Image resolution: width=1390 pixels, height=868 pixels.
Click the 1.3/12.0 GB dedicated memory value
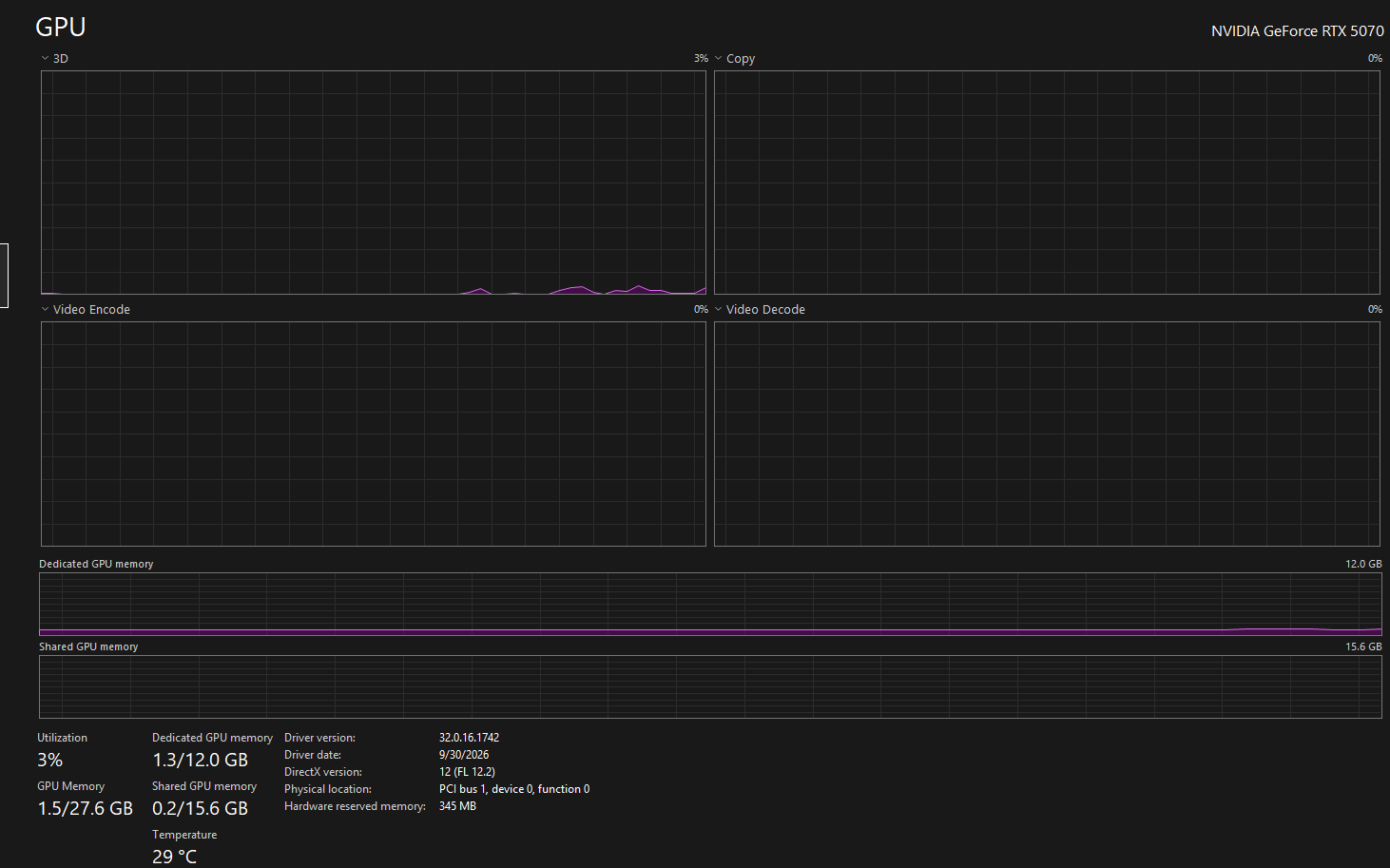(x=201, y=760)
